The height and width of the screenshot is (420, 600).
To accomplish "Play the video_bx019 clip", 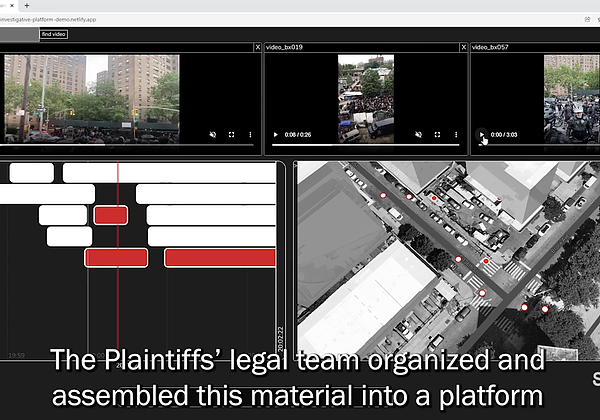I will [x=276, y=134].
